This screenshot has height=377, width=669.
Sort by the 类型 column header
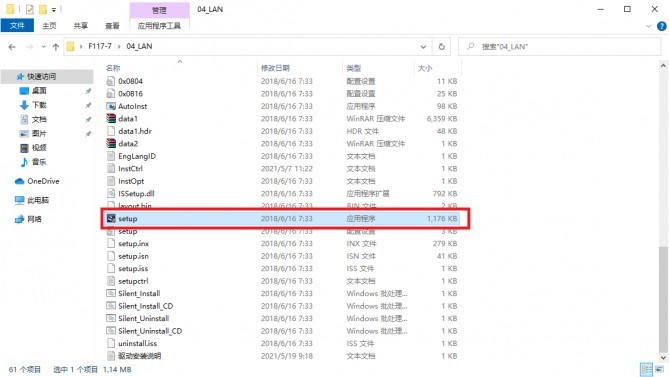(x=354, y=68)
